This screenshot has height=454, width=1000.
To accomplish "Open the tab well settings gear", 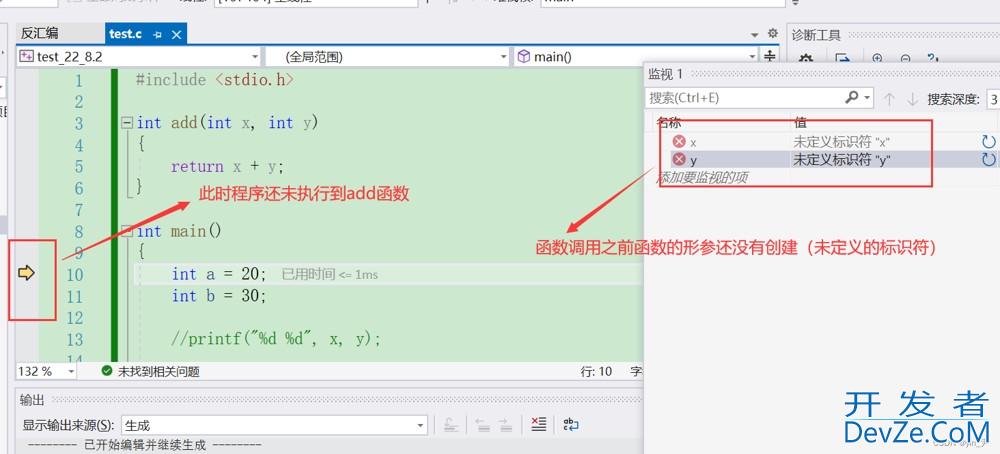I will [773, 34].
